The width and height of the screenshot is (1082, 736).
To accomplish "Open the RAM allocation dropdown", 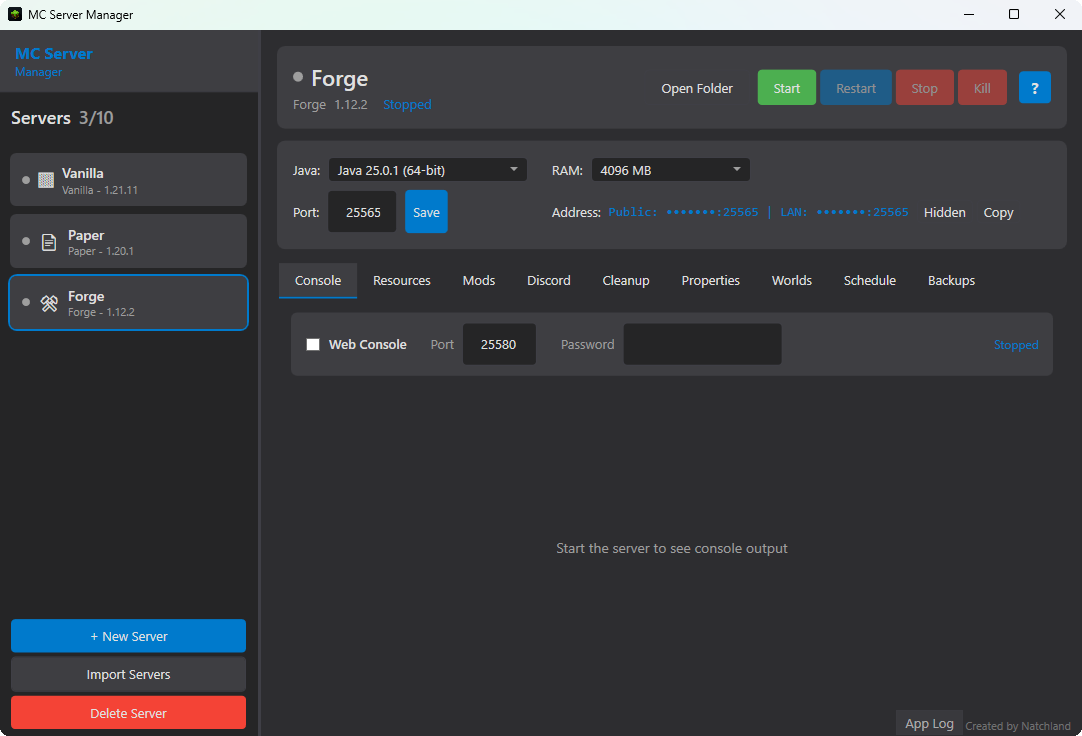I will point(670,169).
